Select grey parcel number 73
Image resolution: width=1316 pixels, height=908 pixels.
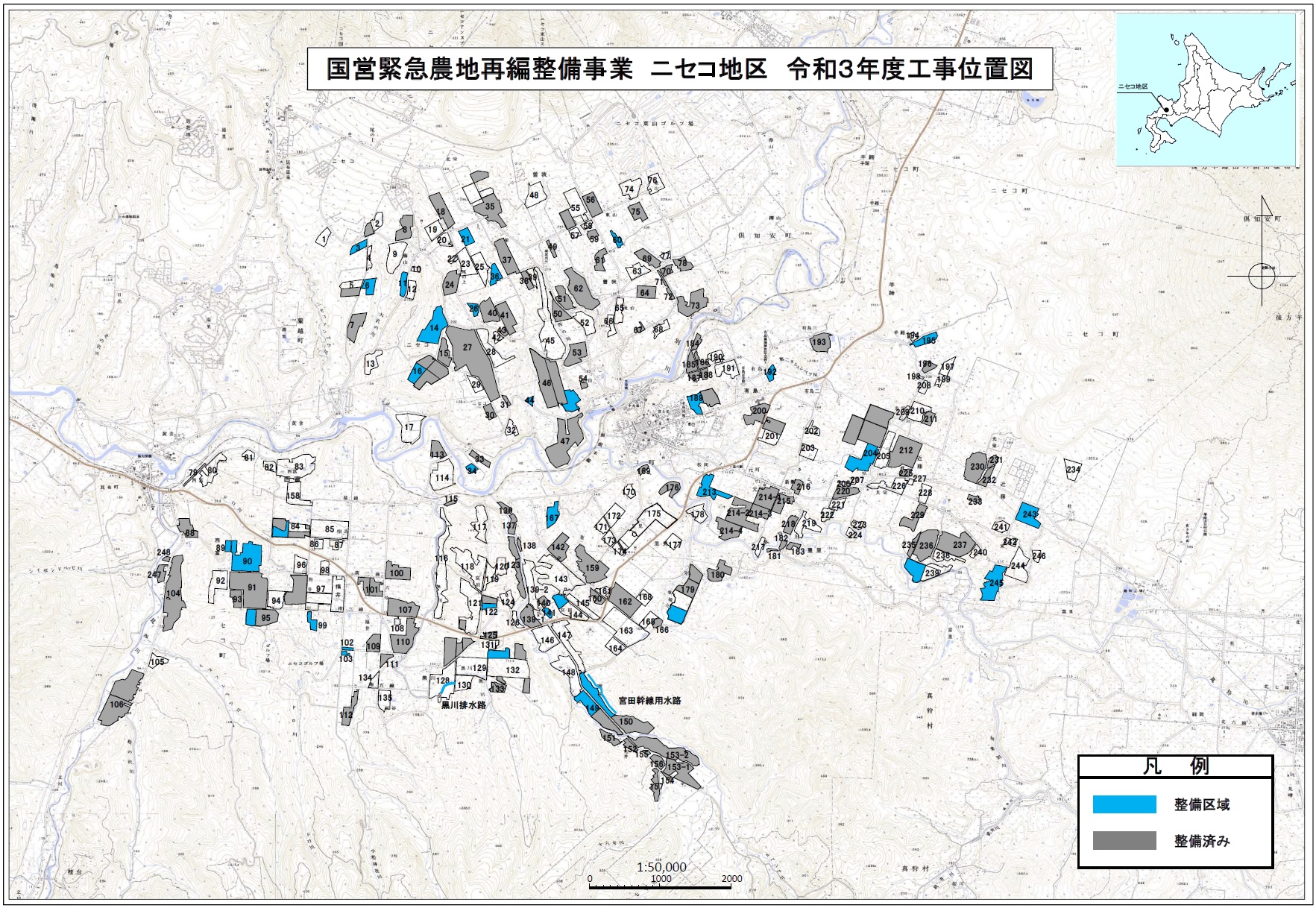coord(693,303)
